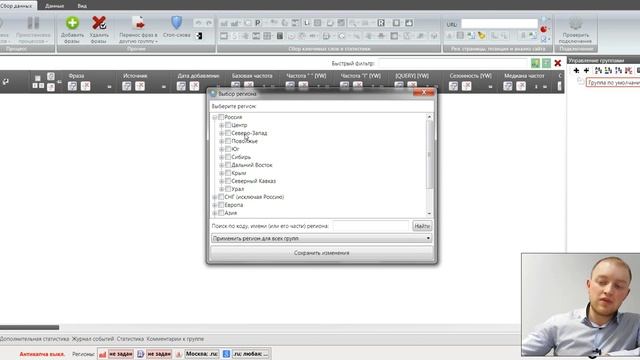Click the R icon in statistics toolbar
This screenshot has width=640, height=360.
381,23
